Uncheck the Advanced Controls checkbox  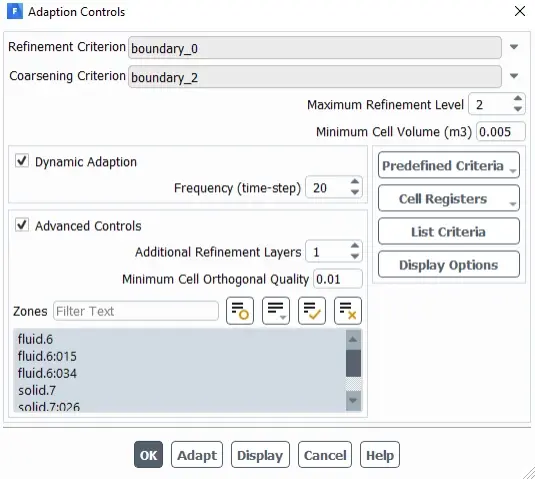click(22, 225)
